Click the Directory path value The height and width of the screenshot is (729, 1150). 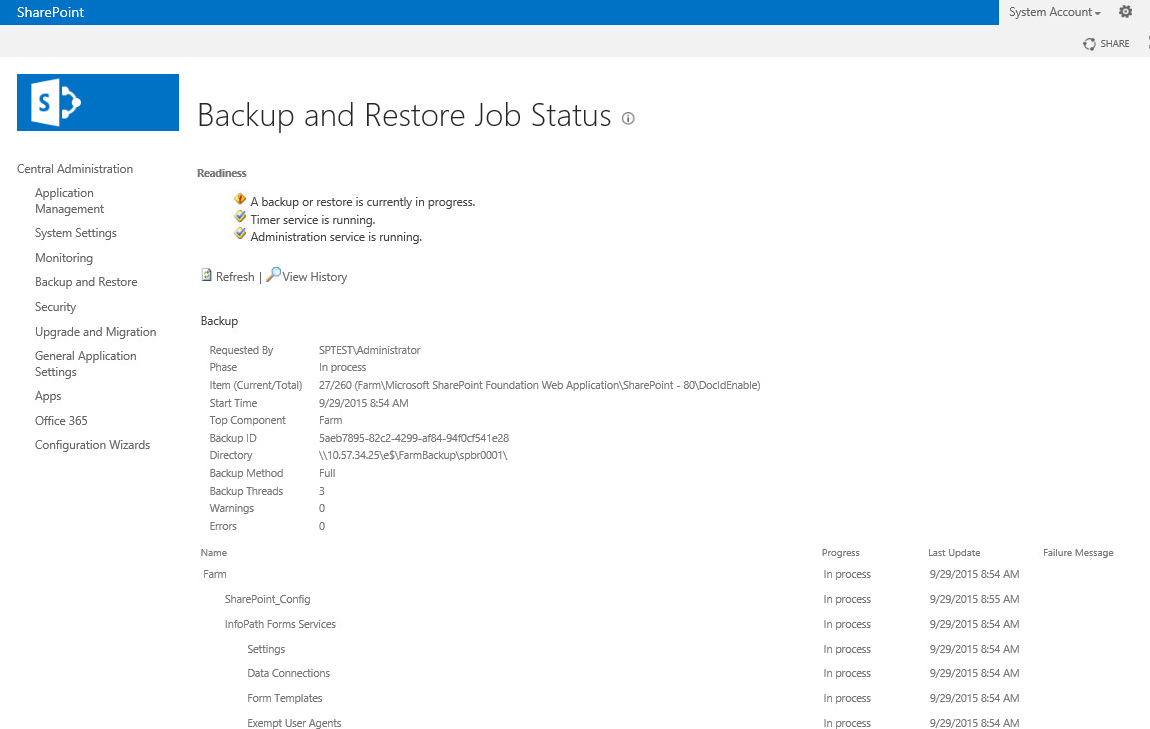(x=413, y=455)
